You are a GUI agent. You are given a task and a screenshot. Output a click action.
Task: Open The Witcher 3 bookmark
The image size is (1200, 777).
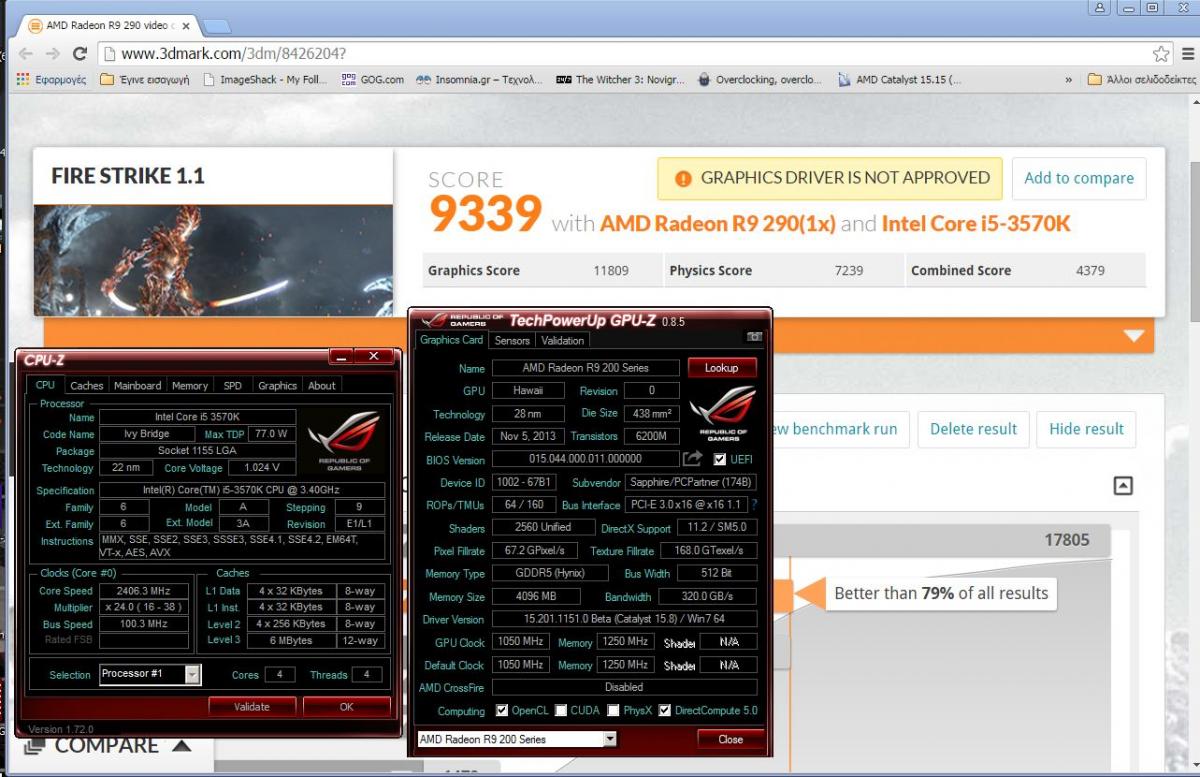(x=620, y=80)
